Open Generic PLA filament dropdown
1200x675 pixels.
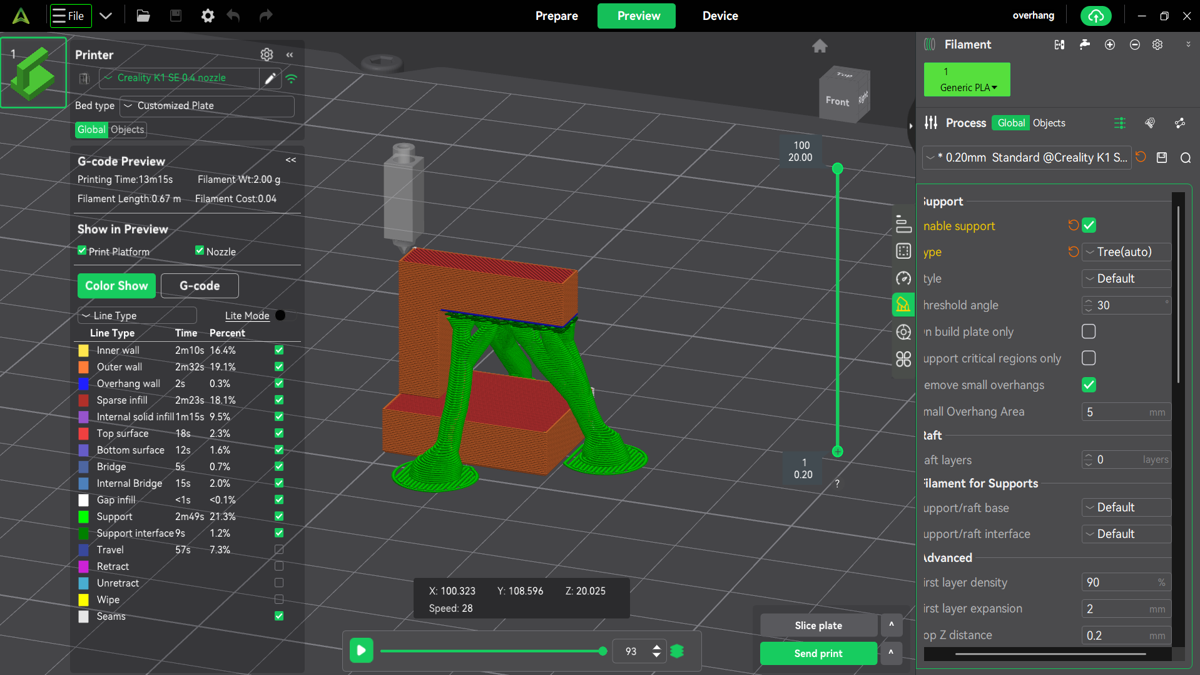click(967, 79)
